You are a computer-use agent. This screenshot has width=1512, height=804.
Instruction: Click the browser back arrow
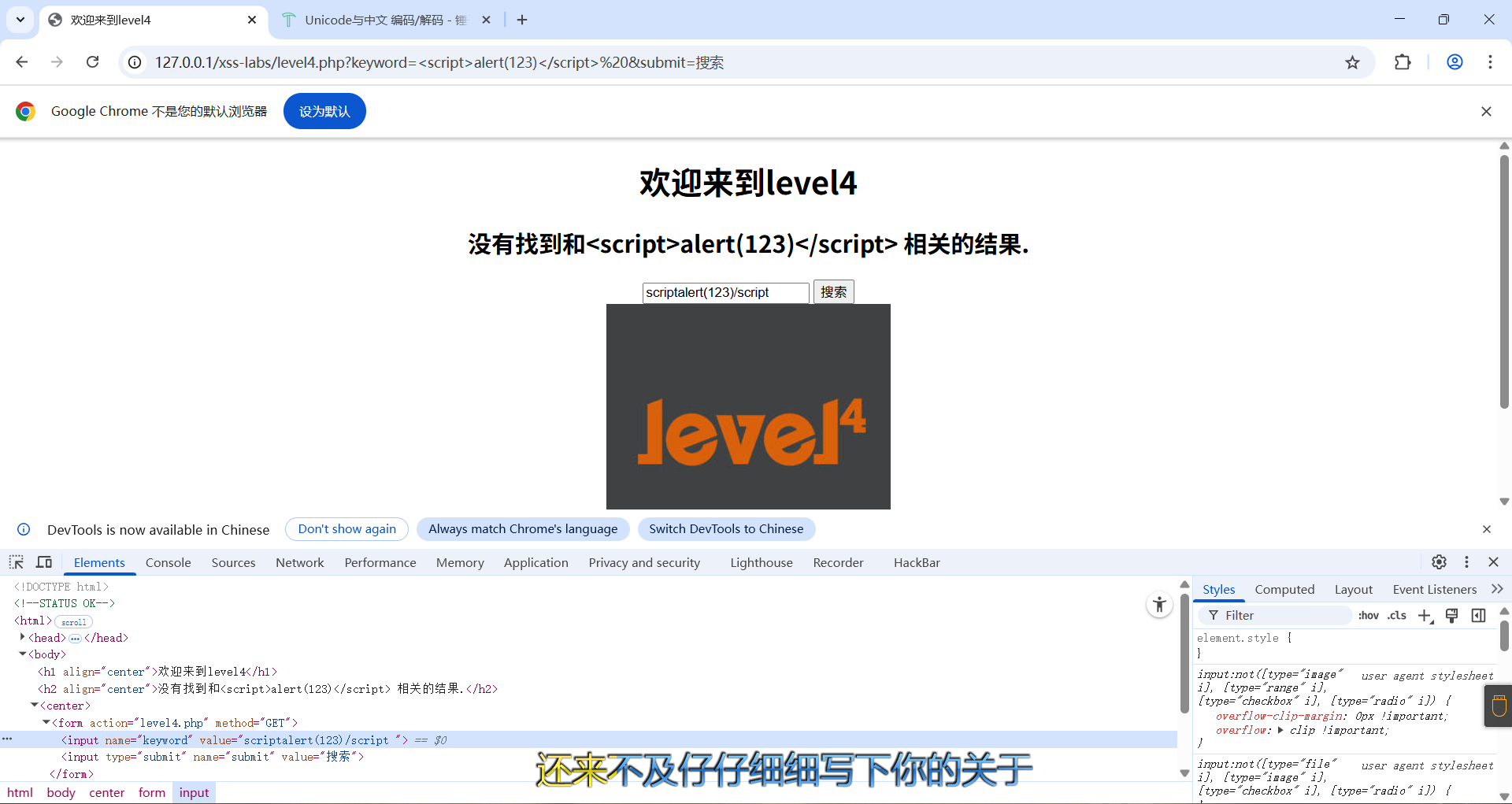pos(22,62)
